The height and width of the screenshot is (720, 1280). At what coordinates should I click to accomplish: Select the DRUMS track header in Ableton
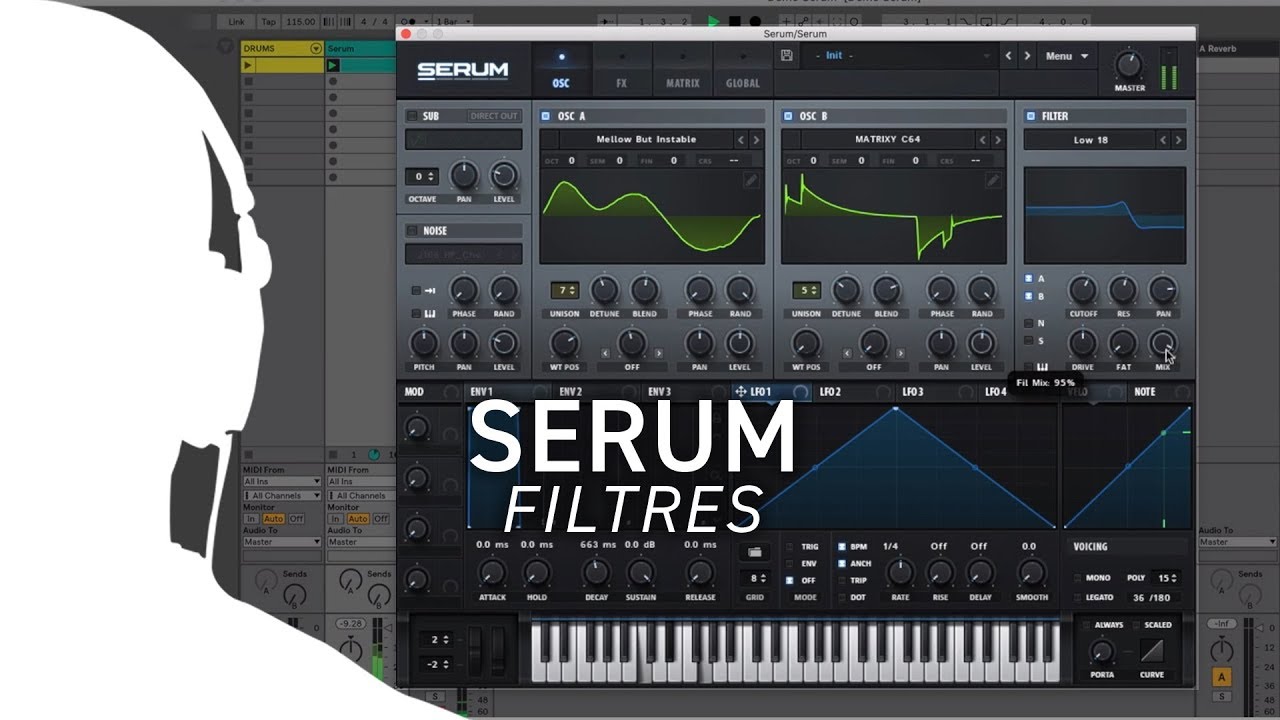282,48
